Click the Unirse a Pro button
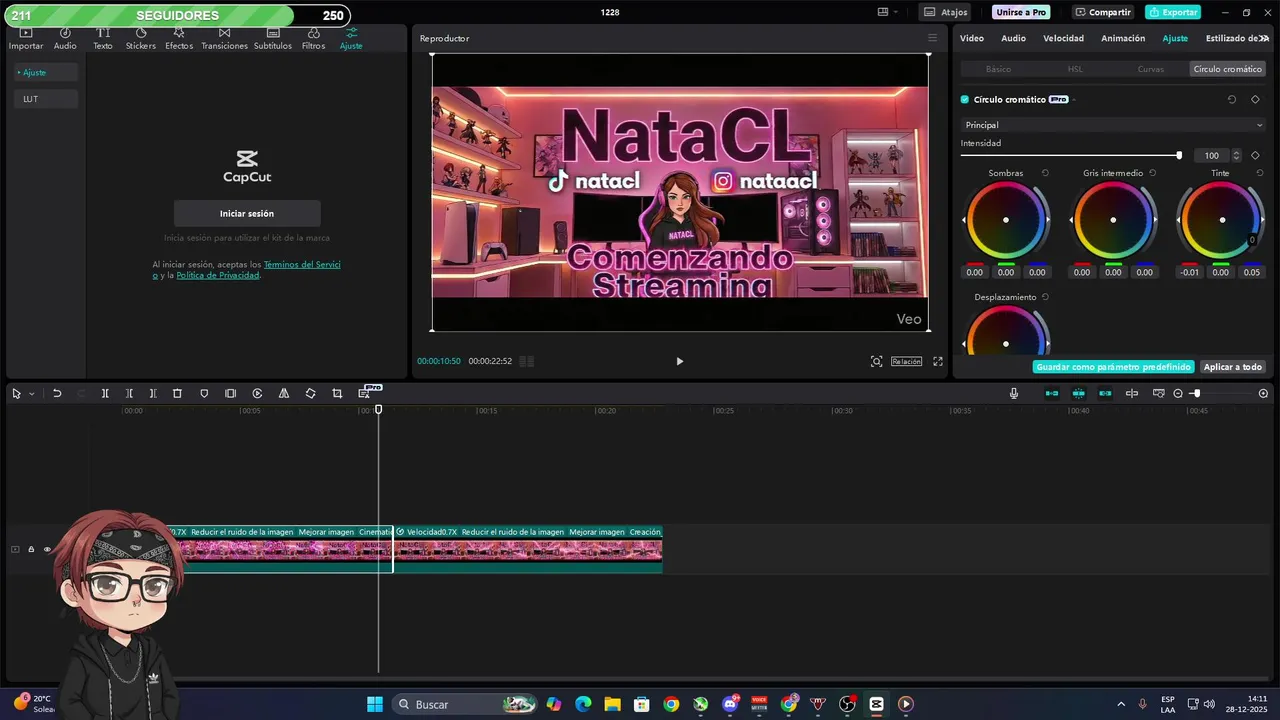This screenshot has height=720, width=1280. tap(1021, 12)
